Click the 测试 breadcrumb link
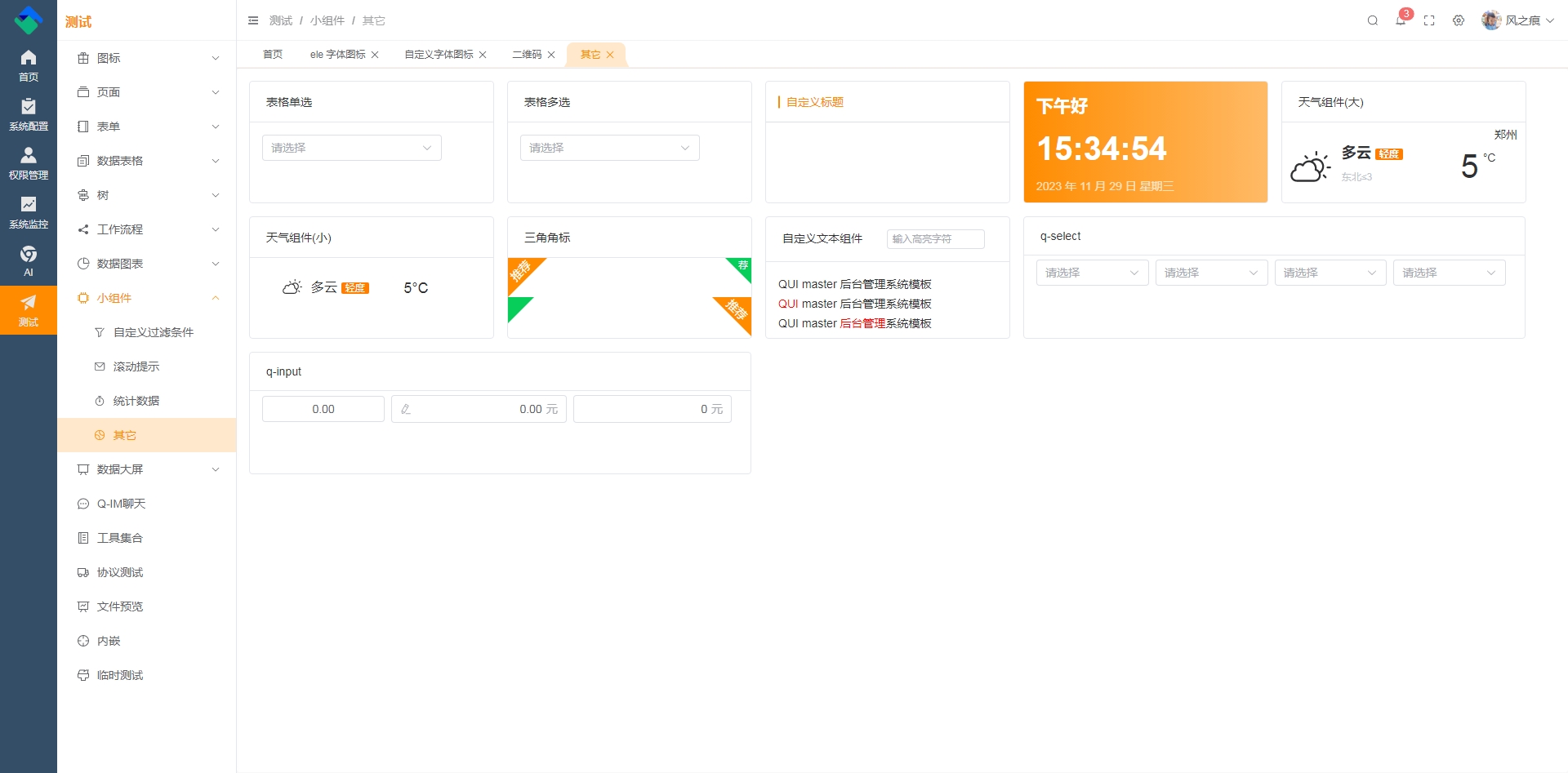The width and height of the screenshot is (1568, 773). (x=281, y=20)
